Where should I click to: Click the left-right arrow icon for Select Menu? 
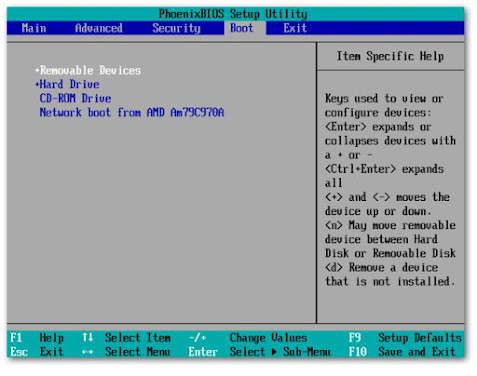[x=88, y=352]
